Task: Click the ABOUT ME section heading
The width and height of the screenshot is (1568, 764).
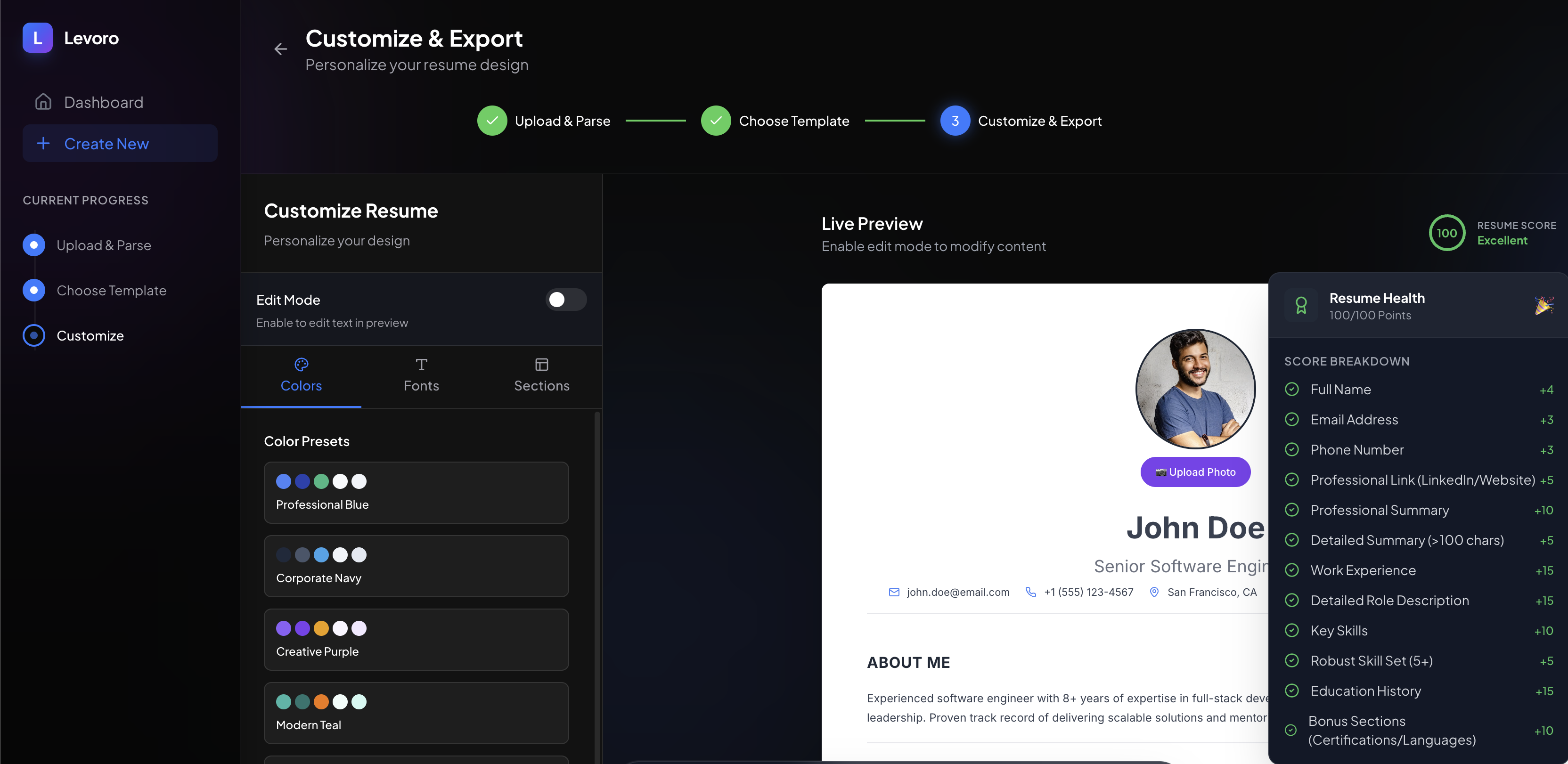Action: [908, 662]
